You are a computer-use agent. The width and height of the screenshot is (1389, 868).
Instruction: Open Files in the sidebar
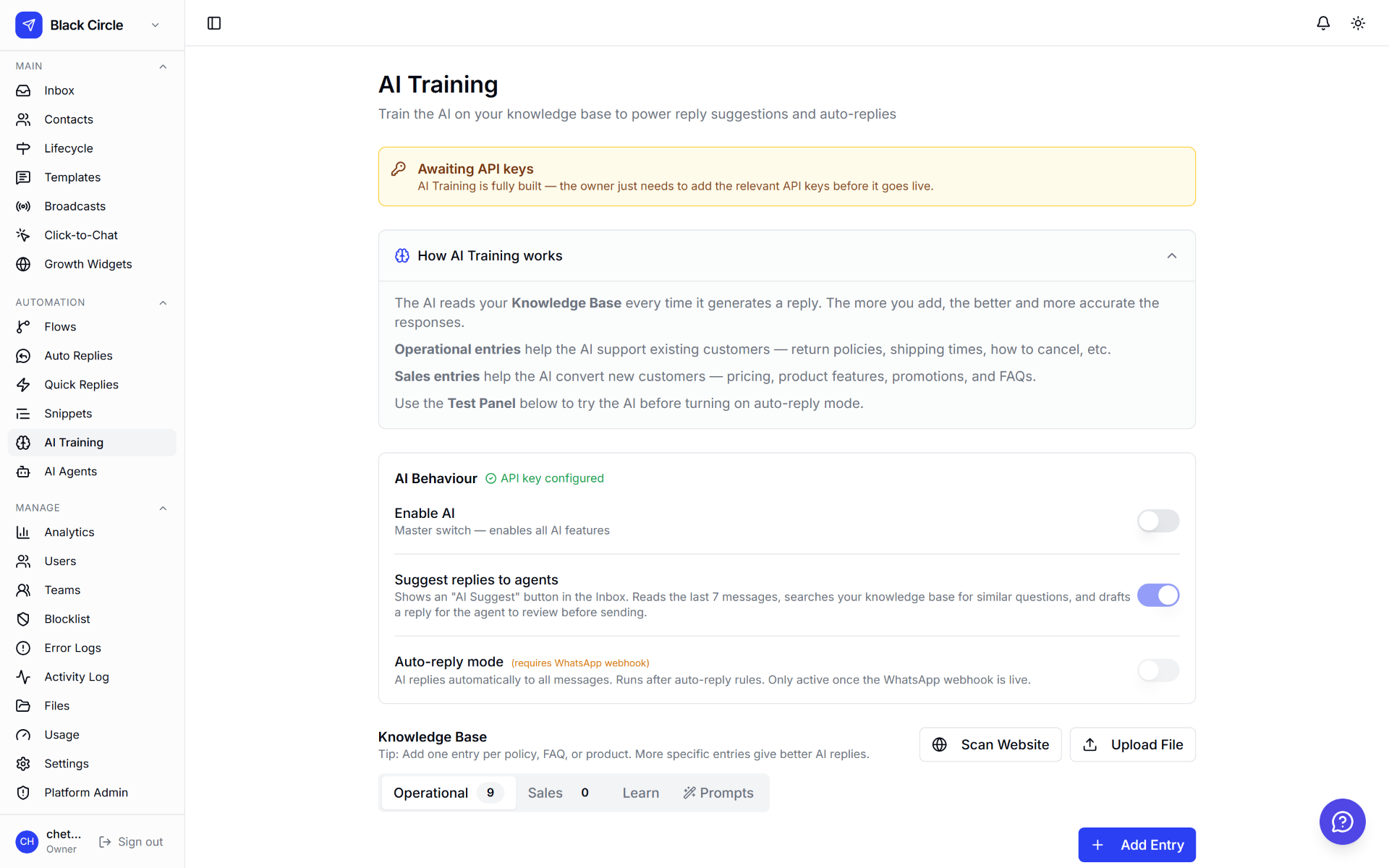[x=92, y=706]
